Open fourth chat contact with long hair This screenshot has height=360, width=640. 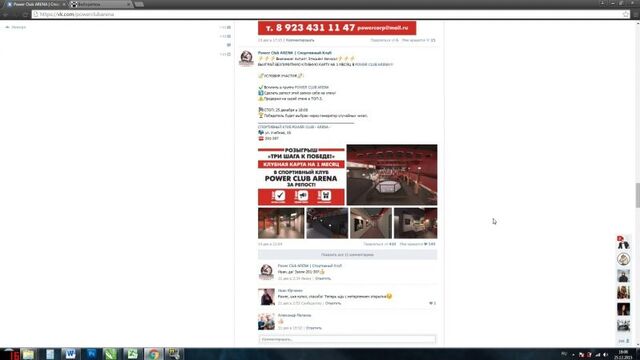(x=623, y=292)
